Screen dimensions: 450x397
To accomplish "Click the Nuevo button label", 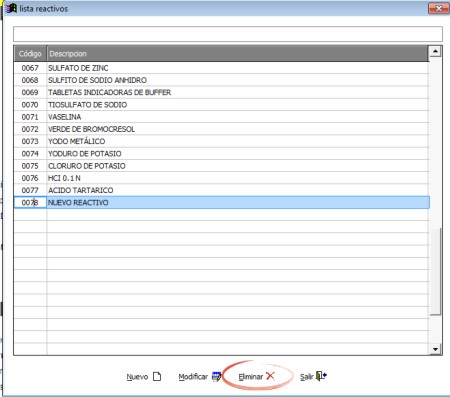I will (137, 377).
